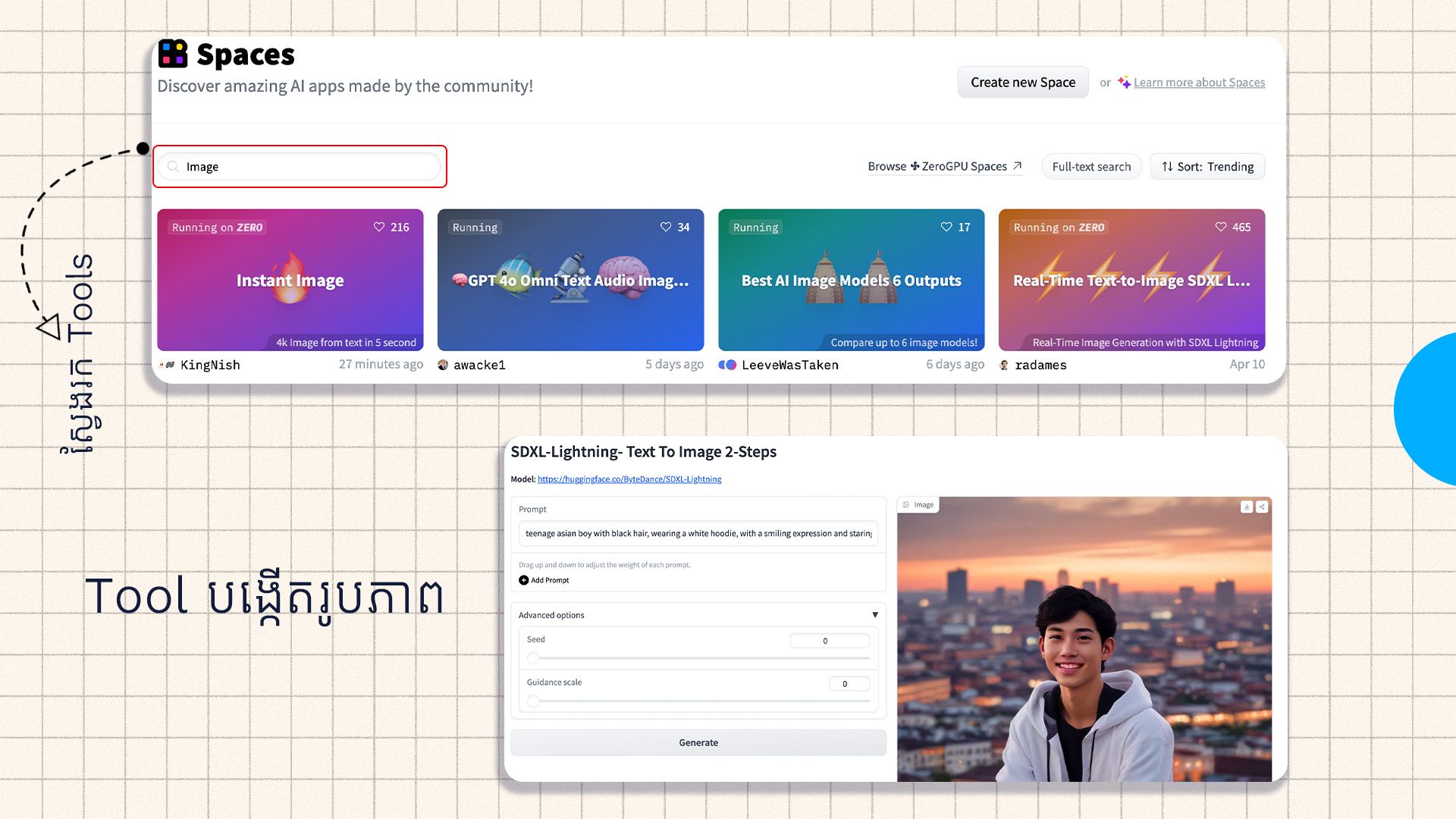1456x819 pixels.
Task: Click the Image label icon on output panel
Action: pos(906,504)
